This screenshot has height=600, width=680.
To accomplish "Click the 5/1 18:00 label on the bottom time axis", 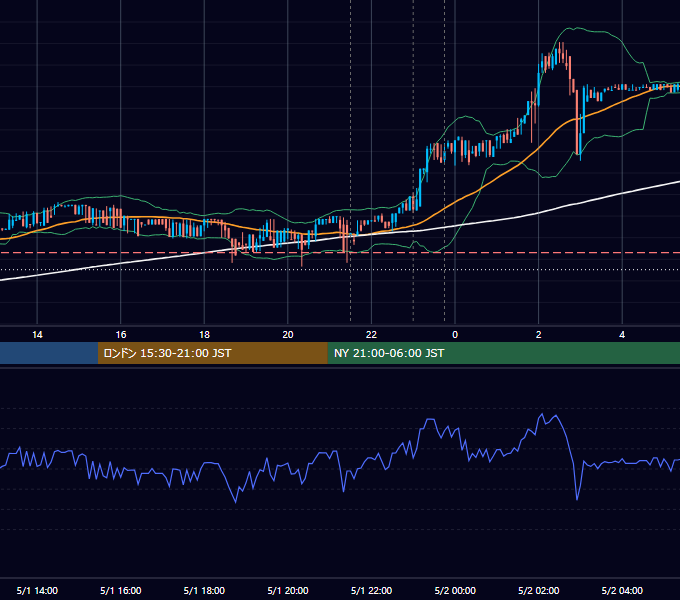I will 204,590.
